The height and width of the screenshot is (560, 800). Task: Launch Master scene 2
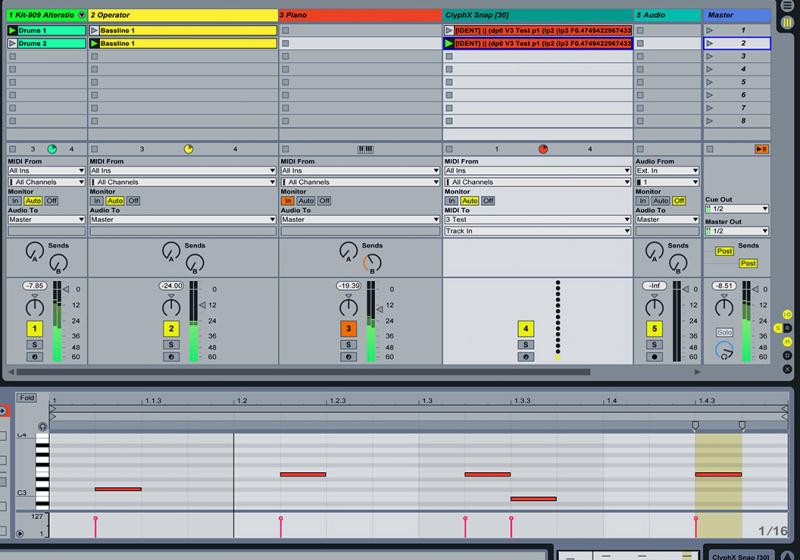[710, 44]
